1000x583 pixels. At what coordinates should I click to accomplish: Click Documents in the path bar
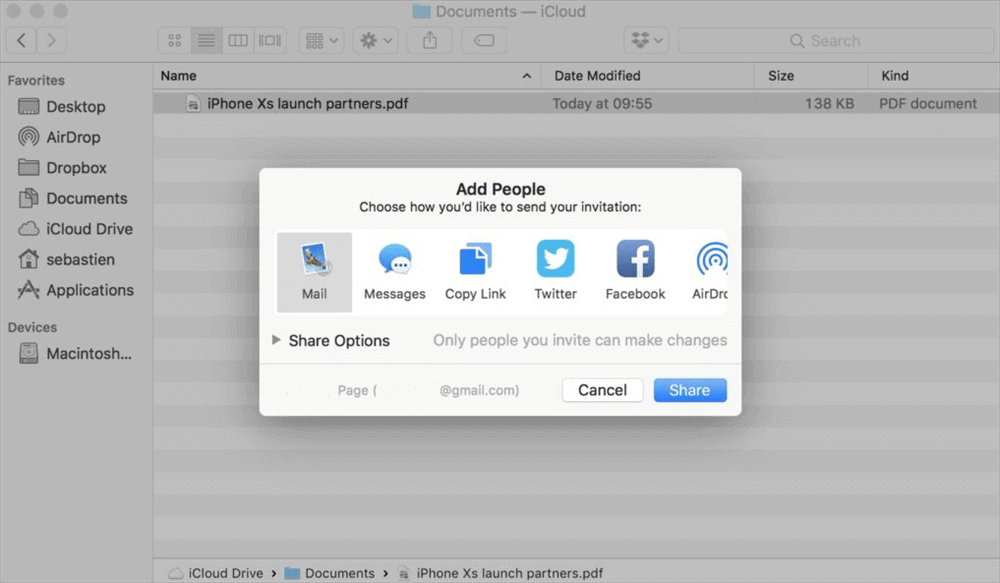330,573
